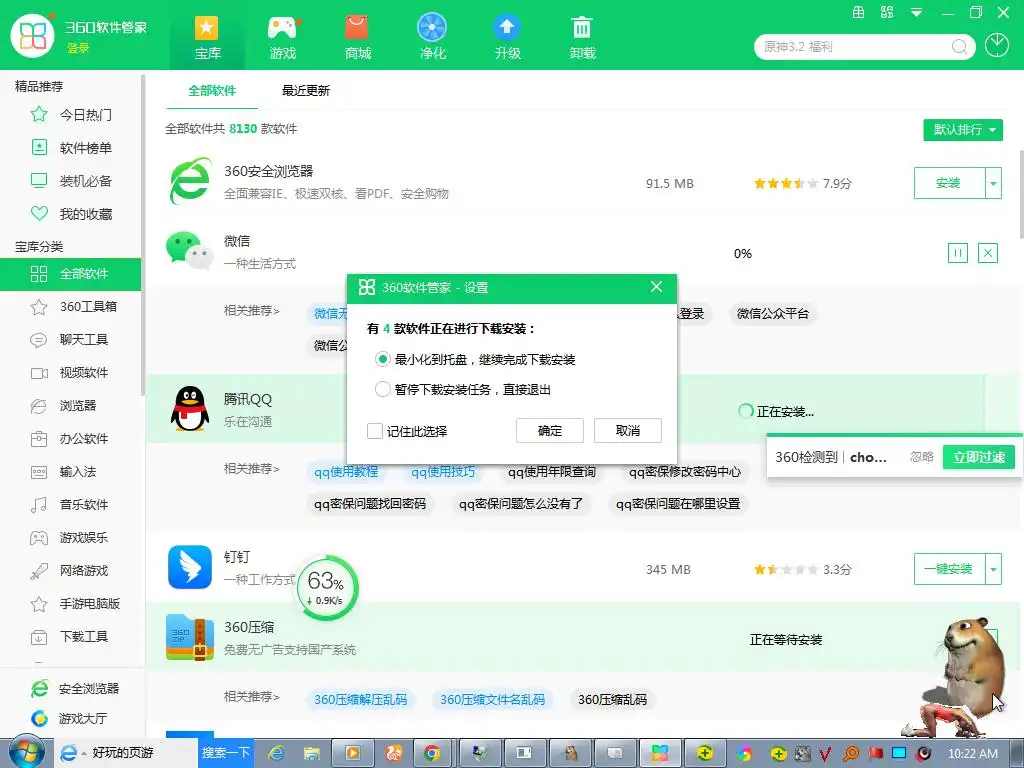The image size is (1024, 768).
Task: Click the 63% download progress circle
Action: (x=328, y=588)
